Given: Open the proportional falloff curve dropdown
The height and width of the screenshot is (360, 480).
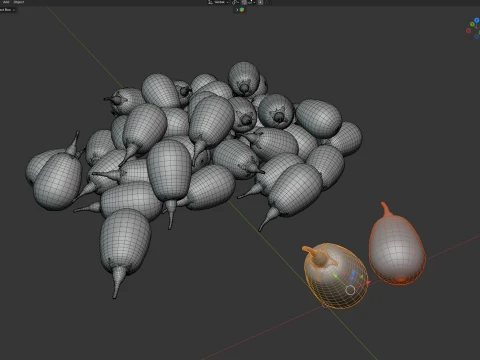Looking at the screenshot, I should (267, 2).
